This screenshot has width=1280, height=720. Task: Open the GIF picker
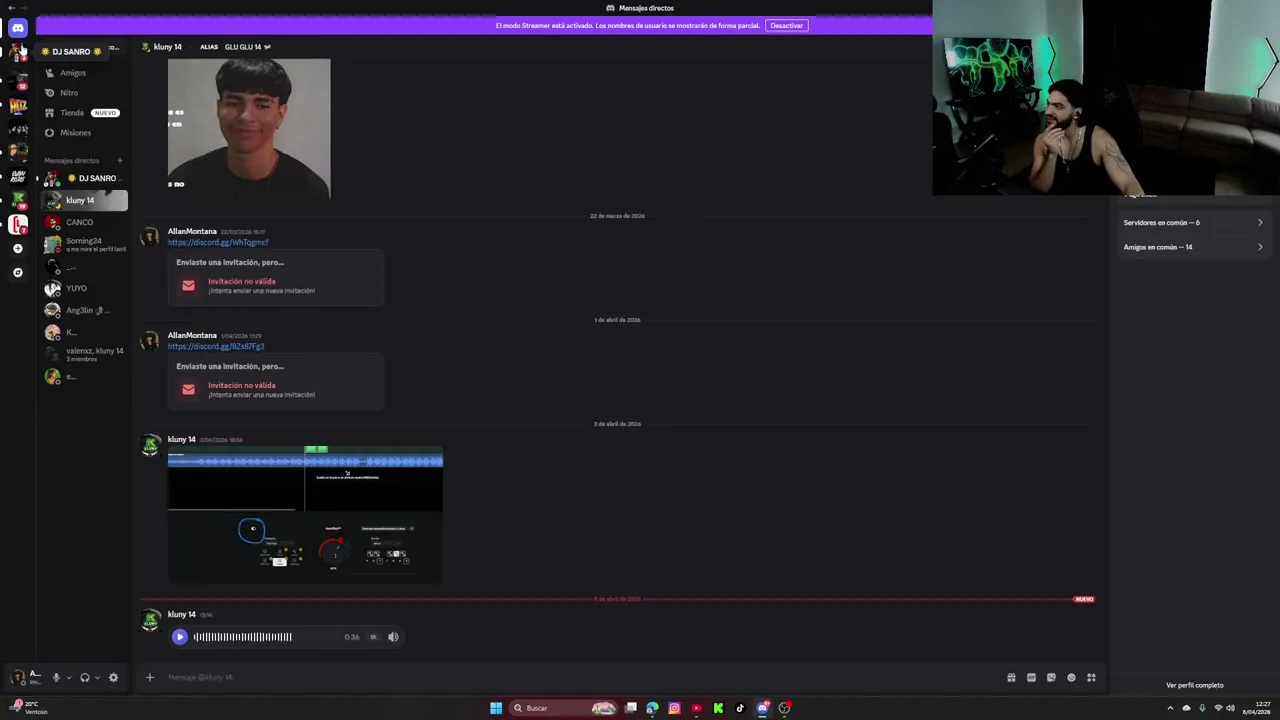click(1031, 677)
